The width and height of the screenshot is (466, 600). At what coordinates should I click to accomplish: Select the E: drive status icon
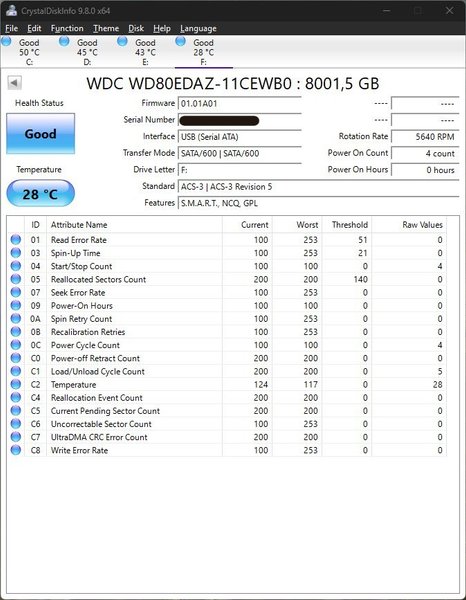(x=122, y=41)
